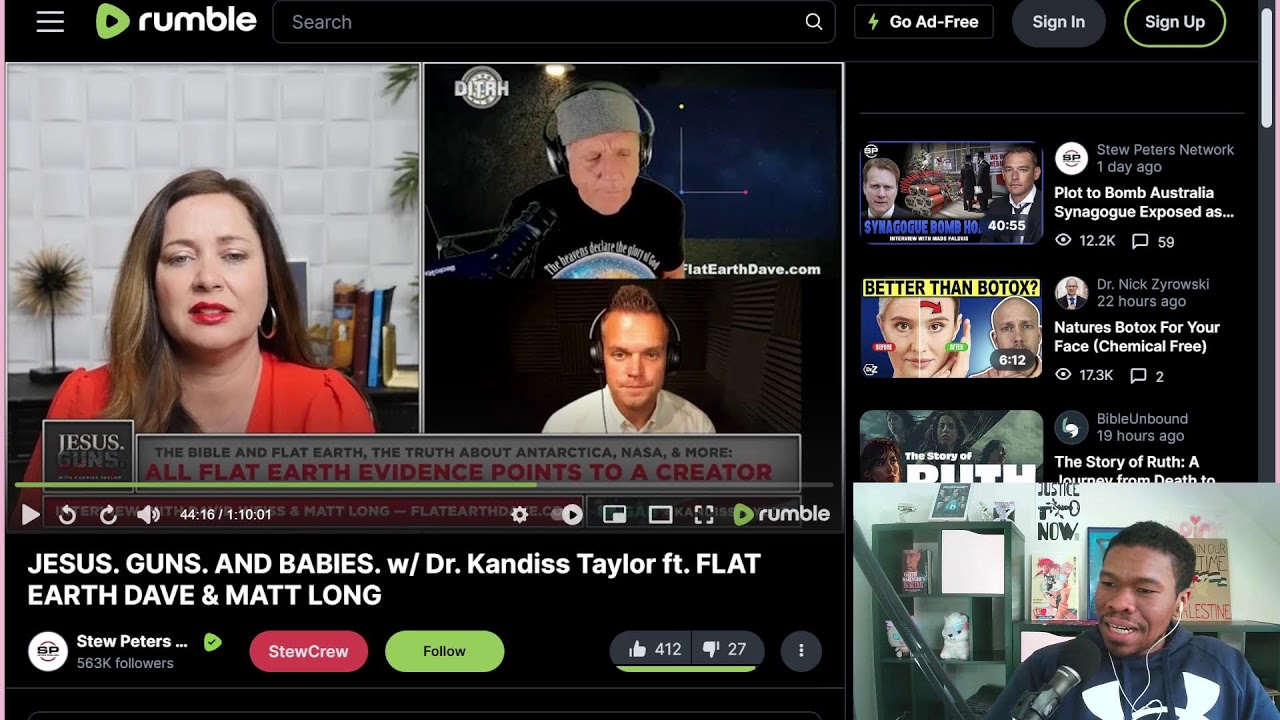
Task: Click the Stew Peters Network avatar in sidebar
Action: (x=1071, y=159)
